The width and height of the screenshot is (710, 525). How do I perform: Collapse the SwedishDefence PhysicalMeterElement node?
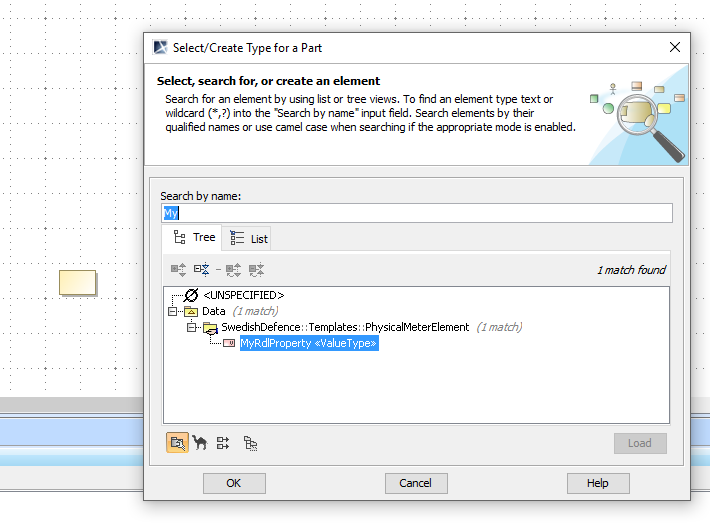(x=191, y=327)
